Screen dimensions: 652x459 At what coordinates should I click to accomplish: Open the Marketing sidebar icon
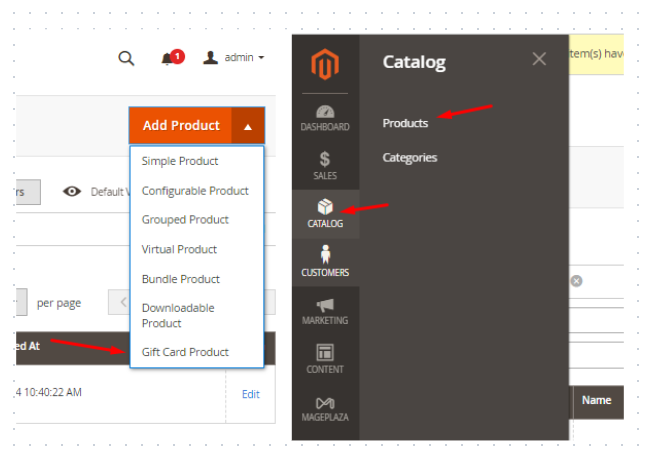(x=325, y=310)
